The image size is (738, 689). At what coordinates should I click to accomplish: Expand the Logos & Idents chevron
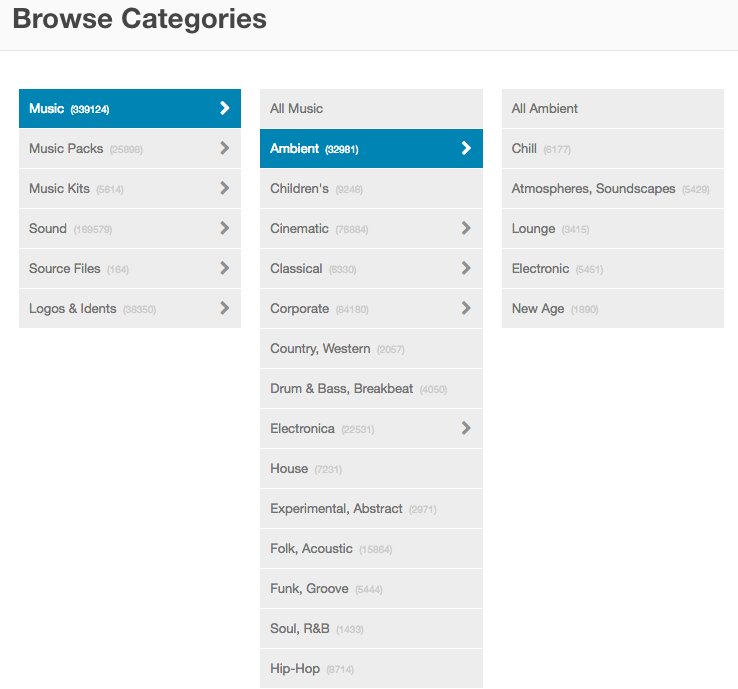coord(225,308)
